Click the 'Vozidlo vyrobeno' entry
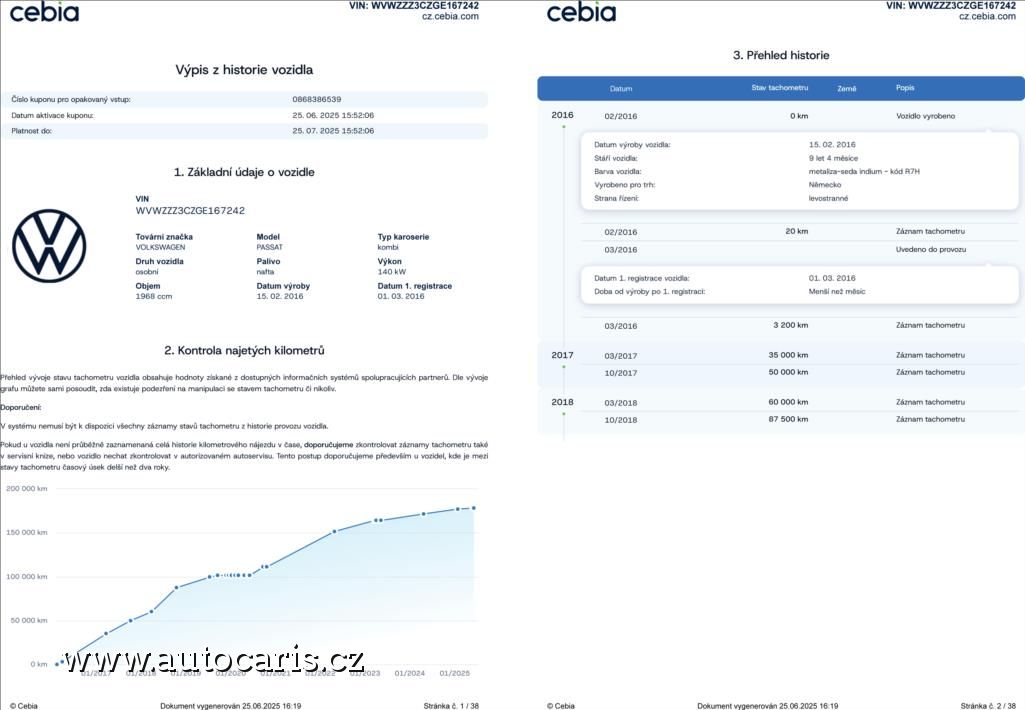 click(x=926, y=116)
